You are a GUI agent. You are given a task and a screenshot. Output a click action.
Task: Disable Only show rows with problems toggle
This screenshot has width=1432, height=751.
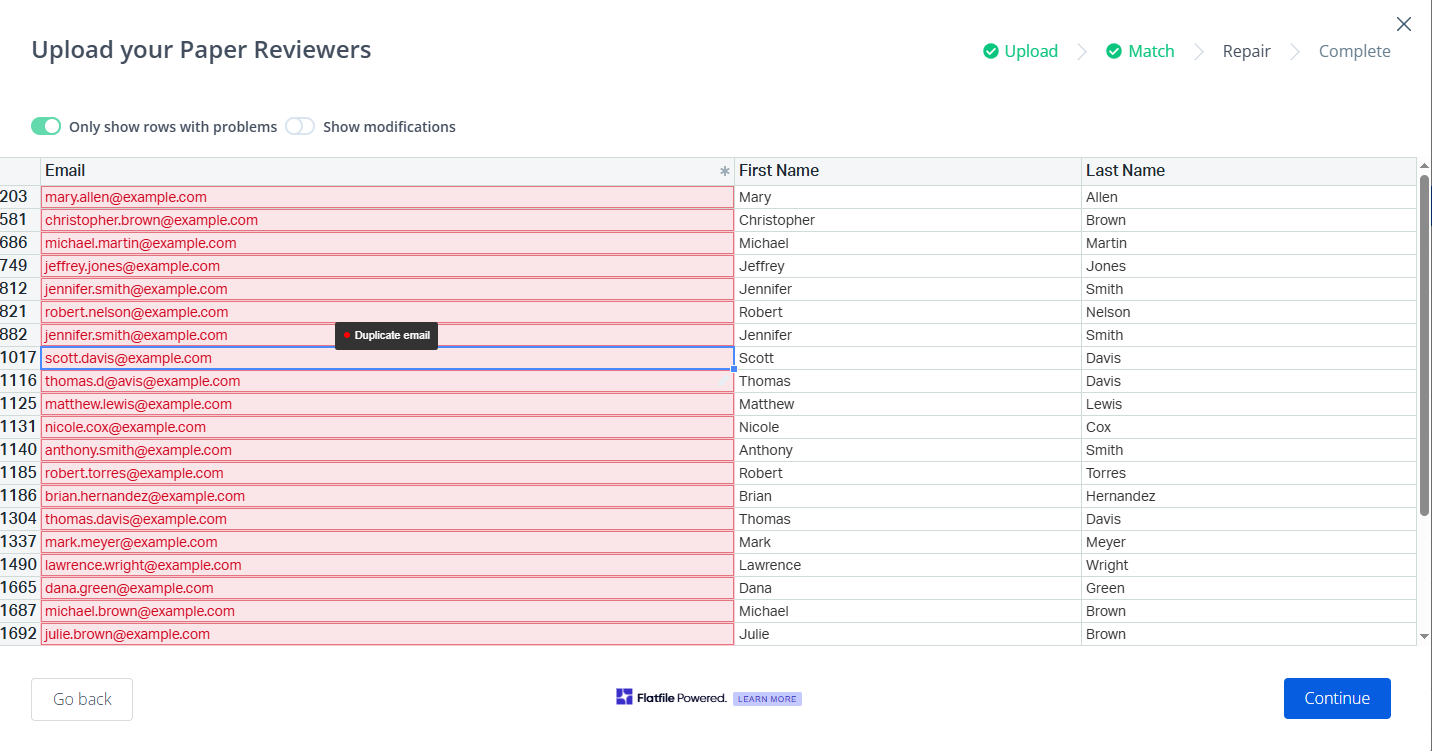pos(46,126)
